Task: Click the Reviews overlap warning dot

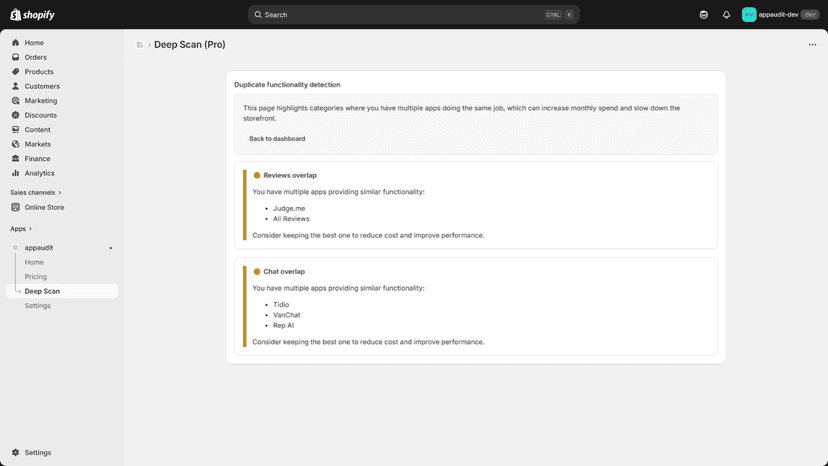Action: pos(257,175)
